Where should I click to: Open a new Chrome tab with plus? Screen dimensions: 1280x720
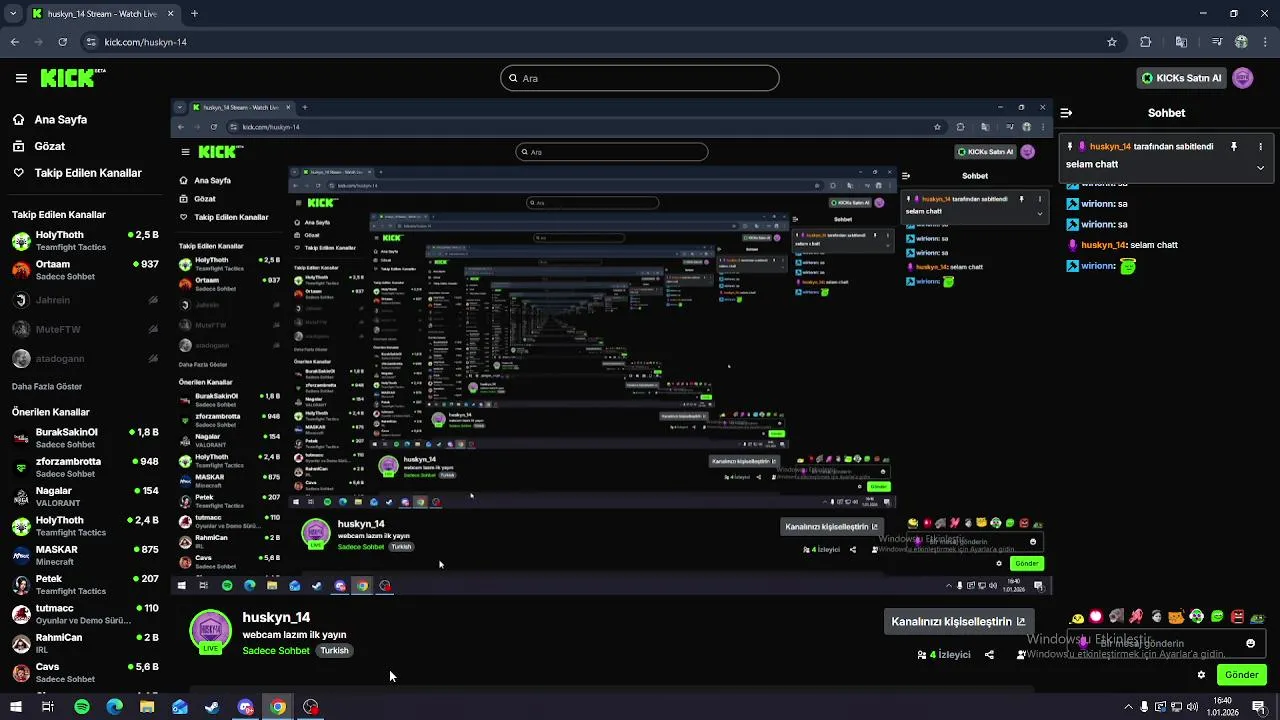pyautogui.click(x=194, y=14)
